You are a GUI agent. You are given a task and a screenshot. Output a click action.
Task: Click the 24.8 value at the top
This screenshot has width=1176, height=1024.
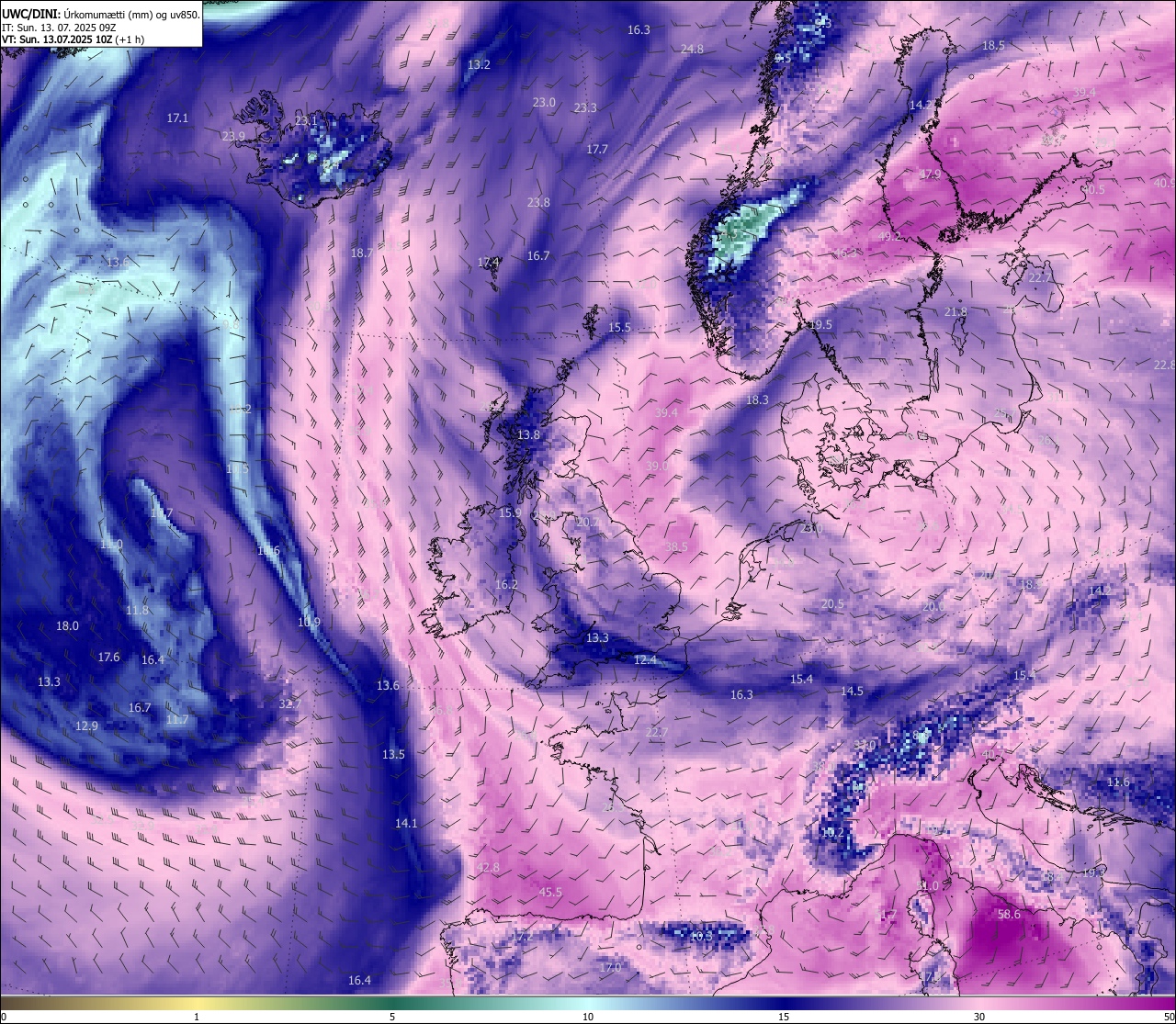point(692,49)
